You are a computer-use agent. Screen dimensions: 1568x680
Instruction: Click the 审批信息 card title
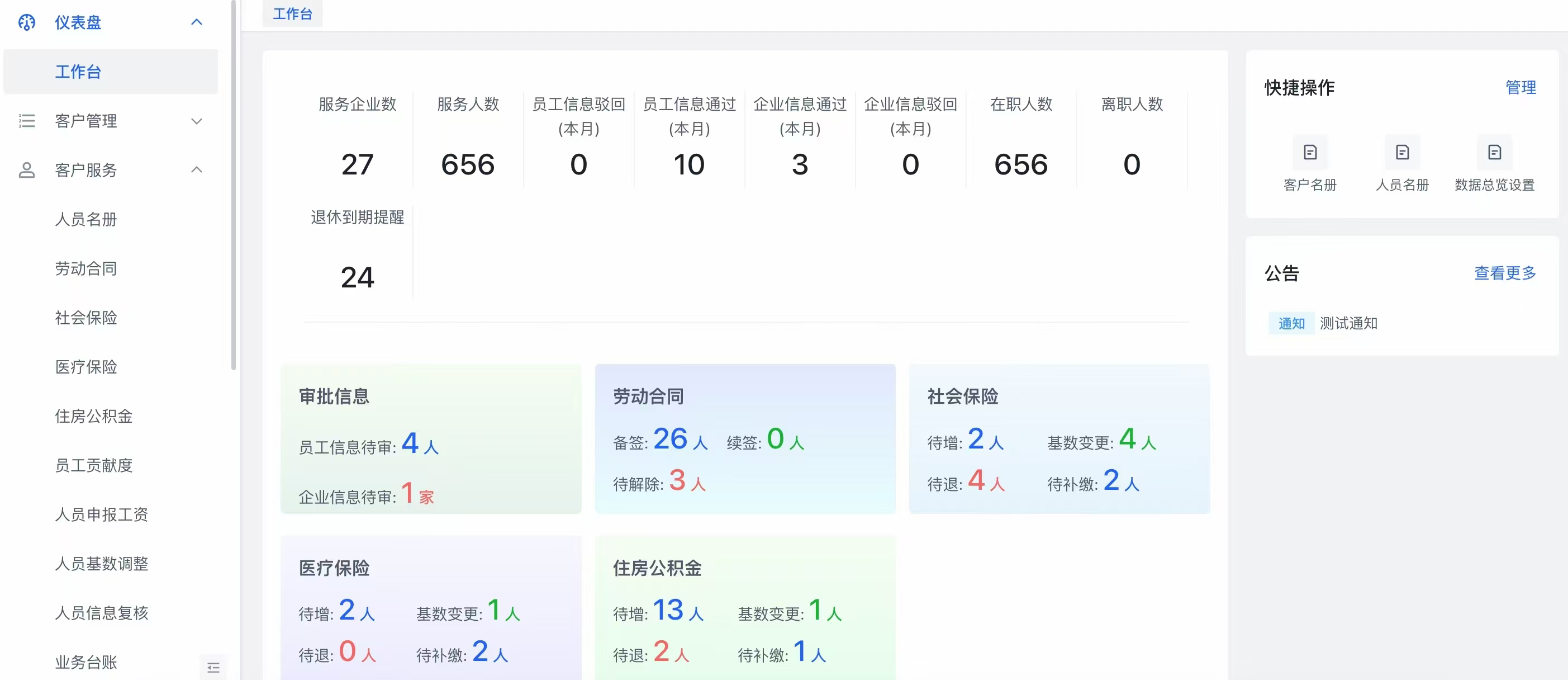[334, 397]
